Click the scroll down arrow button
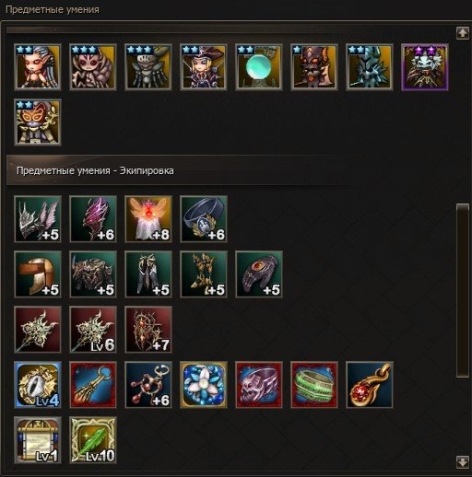Viewport: 472px width, 477px height. pos(462,462)
